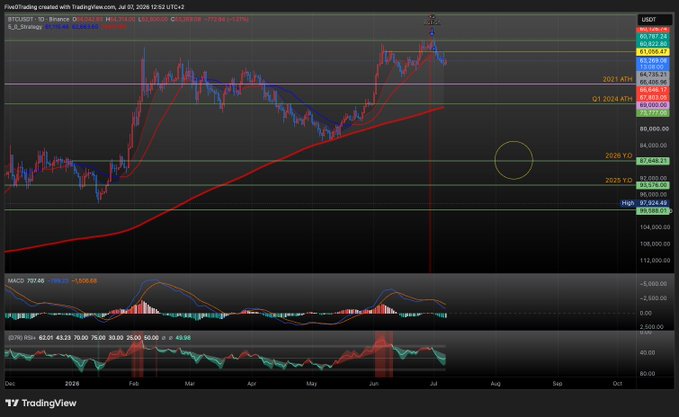679x417 pixels.
Task: Click the High 97,924.49 price label
Action: (x=644, y=203)
